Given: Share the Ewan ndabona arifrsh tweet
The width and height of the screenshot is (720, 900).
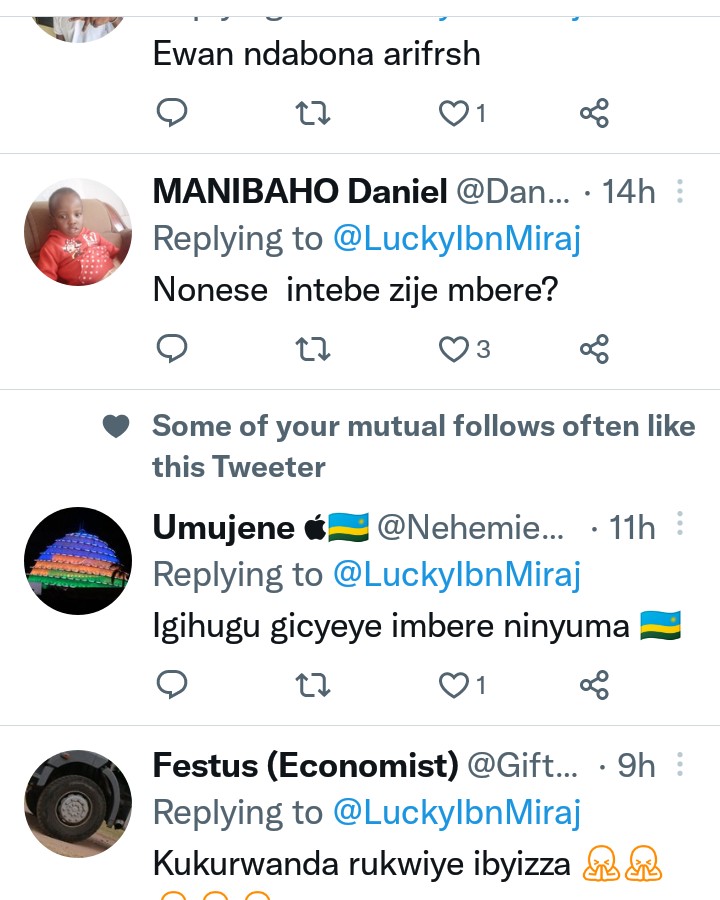Looking at the screenshot, I should tap(594, 113).
